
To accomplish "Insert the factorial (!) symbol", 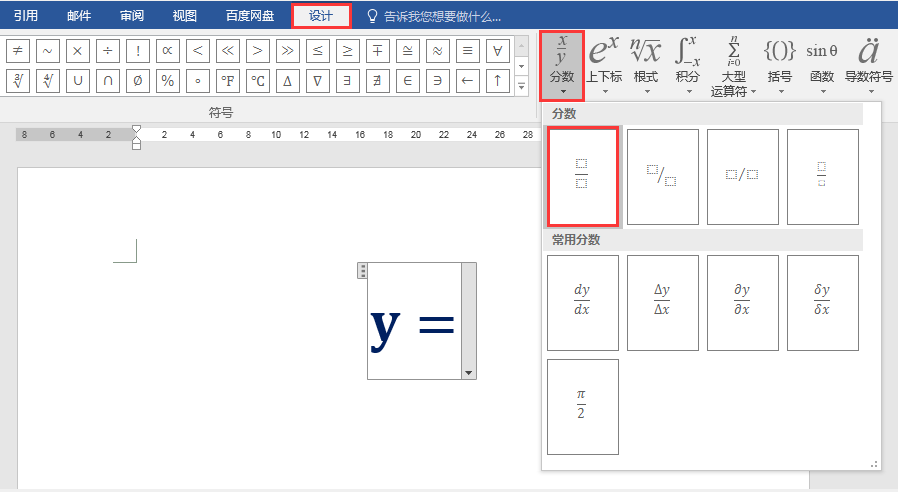I will click(137, 50).
